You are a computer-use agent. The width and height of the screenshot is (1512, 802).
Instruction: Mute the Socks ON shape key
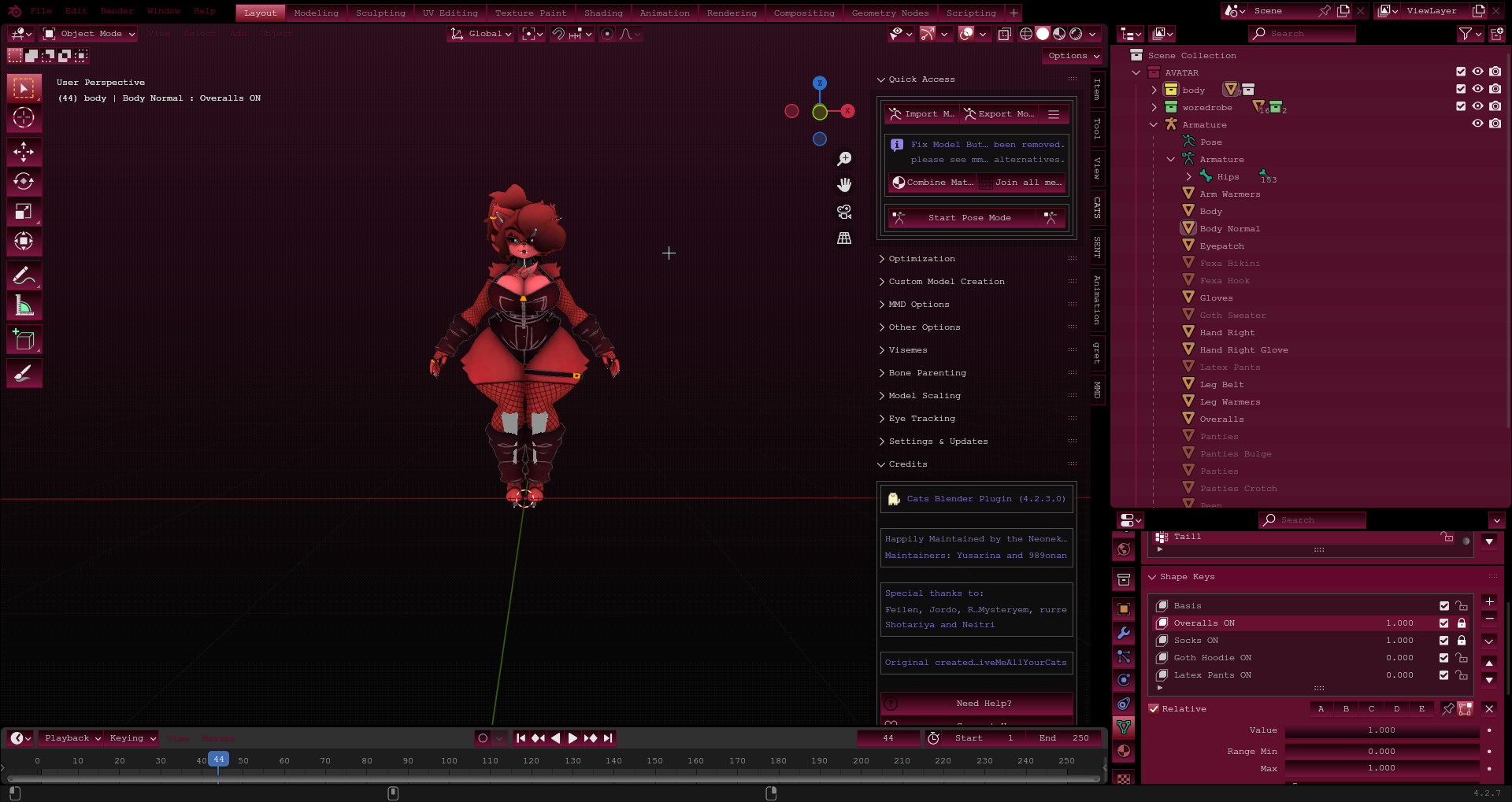pyautogui.click(x=1444, y=641)
